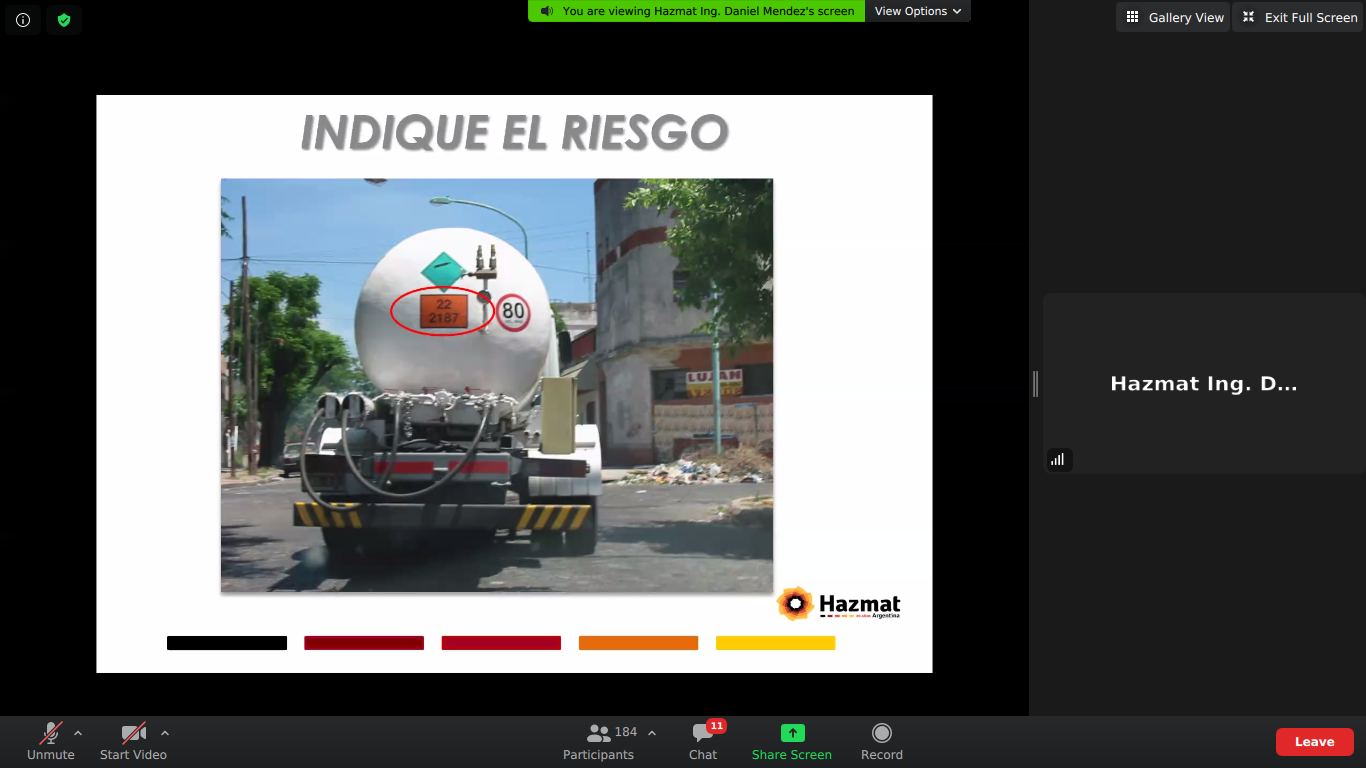Screen dimensions: 1366x768
Task: Open the Participants panel
Action: click(x=599, y=741)
